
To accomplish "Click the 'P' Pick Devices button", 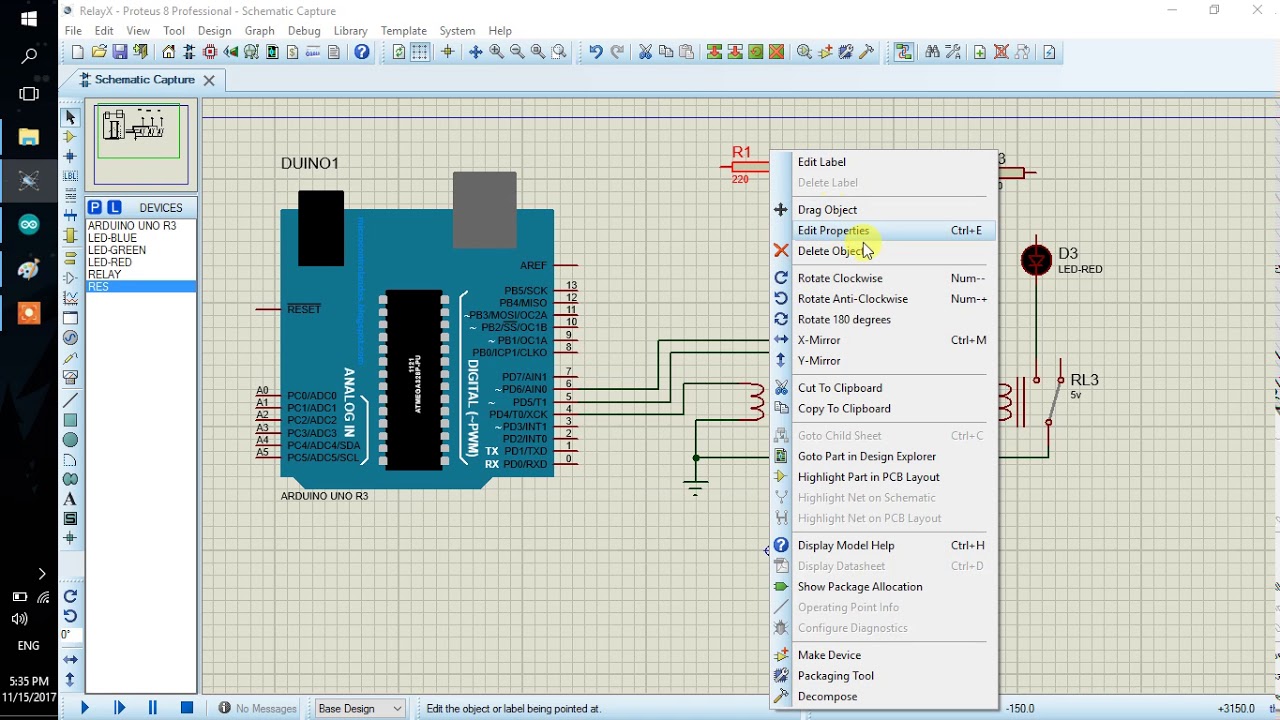I will [x=95, y=207].
